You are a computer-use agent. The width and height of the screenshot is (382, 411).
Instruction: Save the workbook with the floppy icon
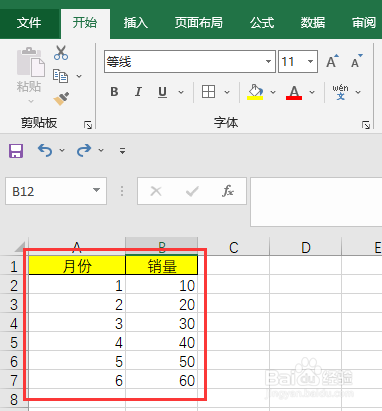[16, 151]
